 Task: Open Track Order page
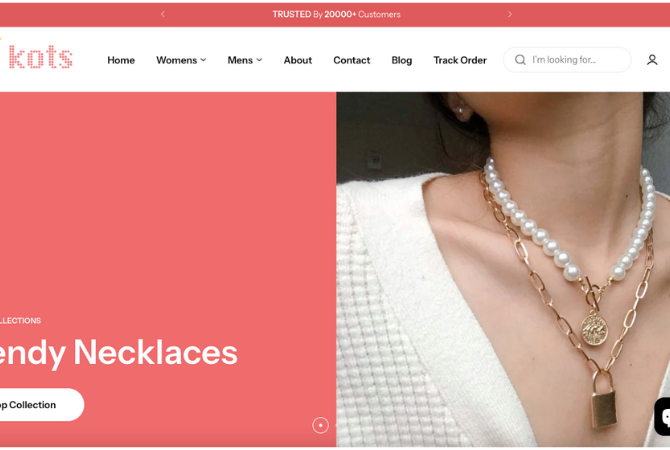pos(460,60)
